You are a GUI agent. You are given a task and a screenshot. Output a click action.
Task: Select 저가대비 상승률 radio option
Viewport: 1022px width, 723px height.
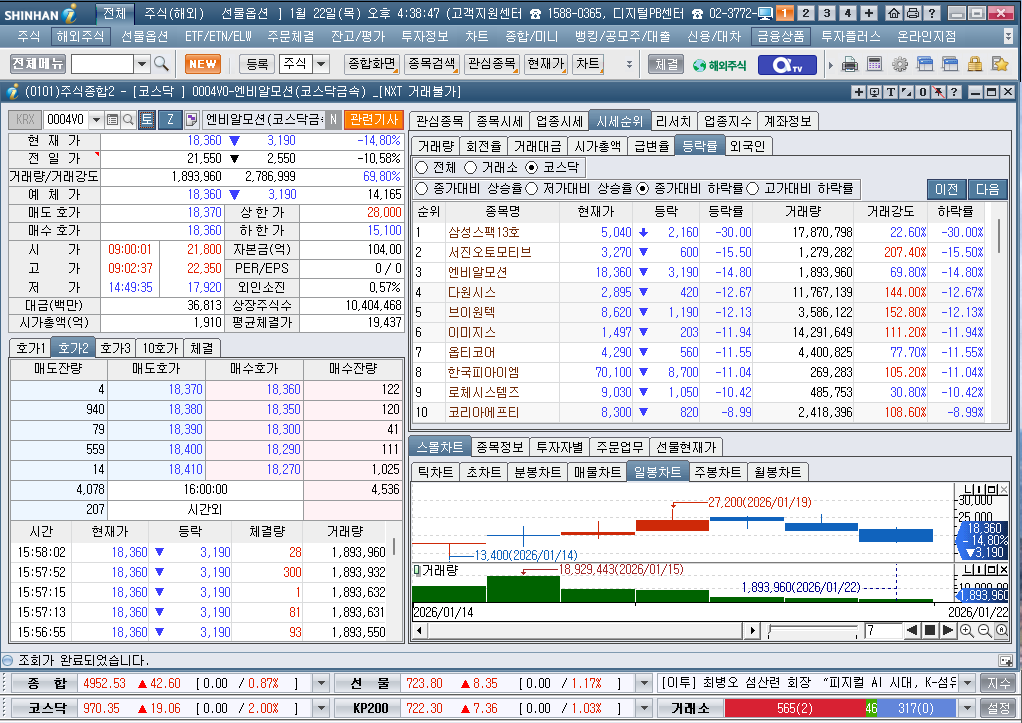point(531,188)
